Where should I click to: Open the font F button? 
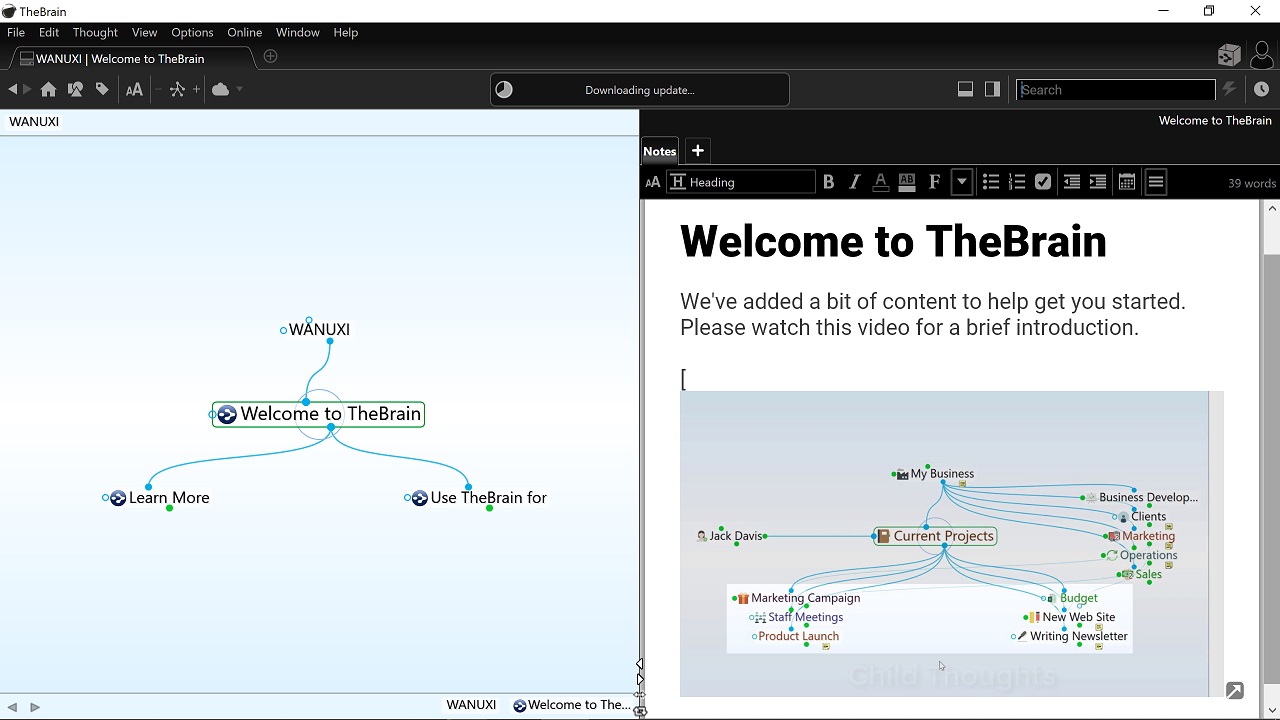(x=934, y=182)
